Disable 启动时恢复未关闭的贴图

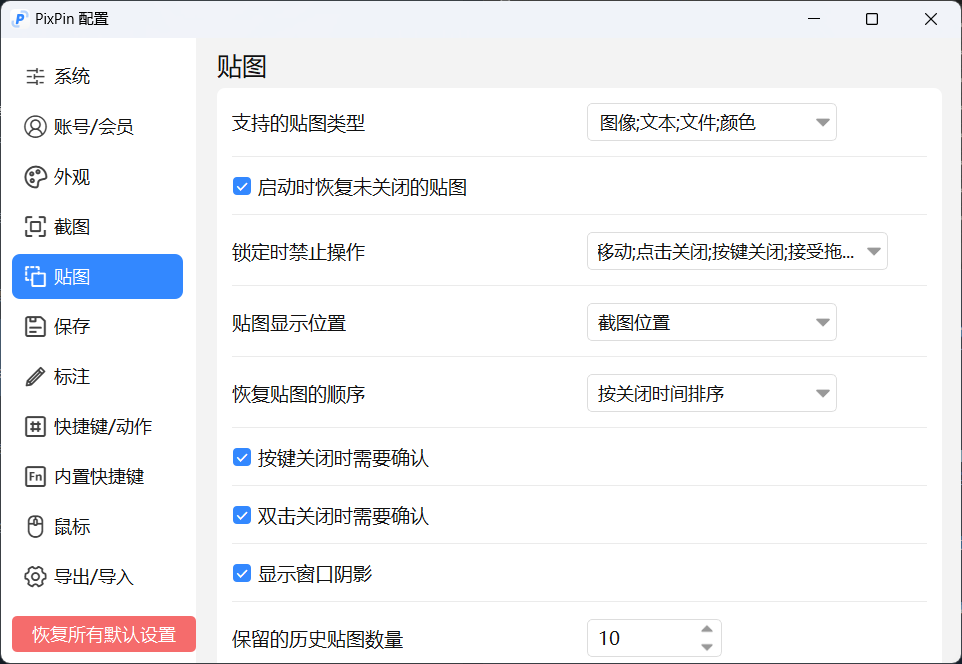click(x=241, y=185)
